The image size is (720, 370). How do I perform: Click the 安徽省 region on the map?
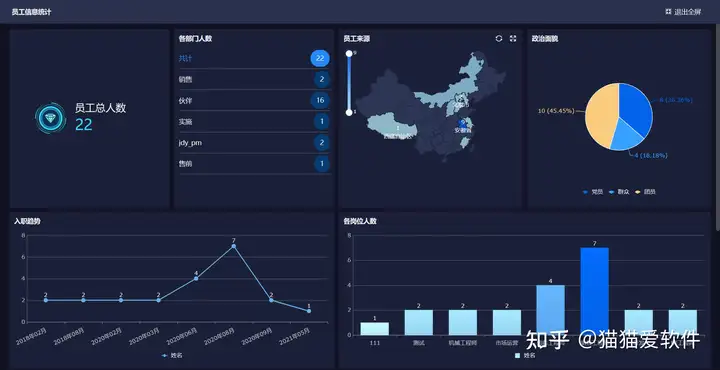pos(463,124)
